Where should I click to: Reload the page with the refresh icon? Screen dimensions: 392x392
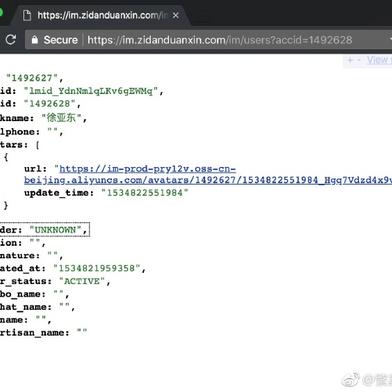click(11, 40)
